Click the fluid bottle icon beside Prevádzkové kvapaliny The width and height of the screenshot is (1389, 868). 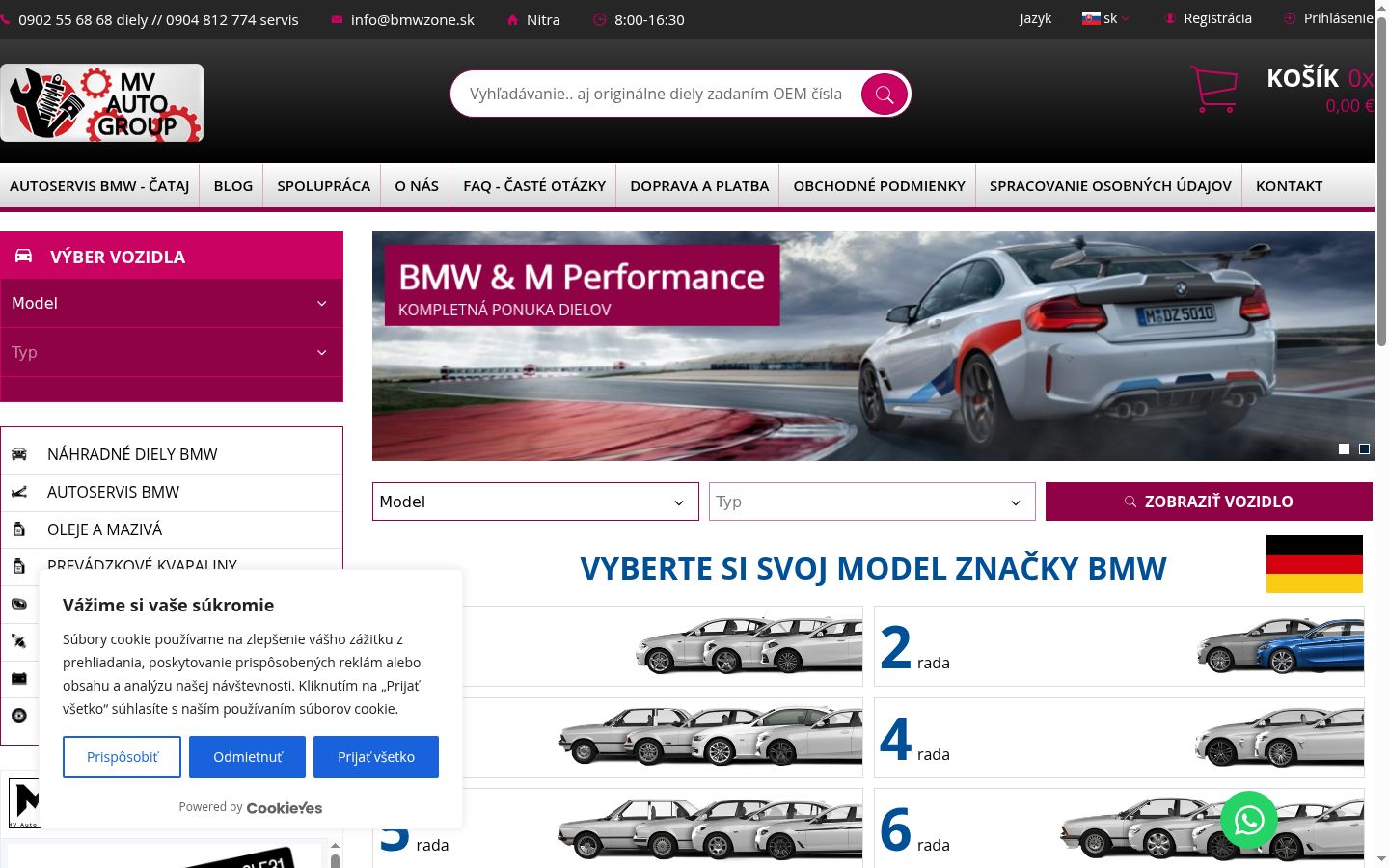click(x=18, y=566)
